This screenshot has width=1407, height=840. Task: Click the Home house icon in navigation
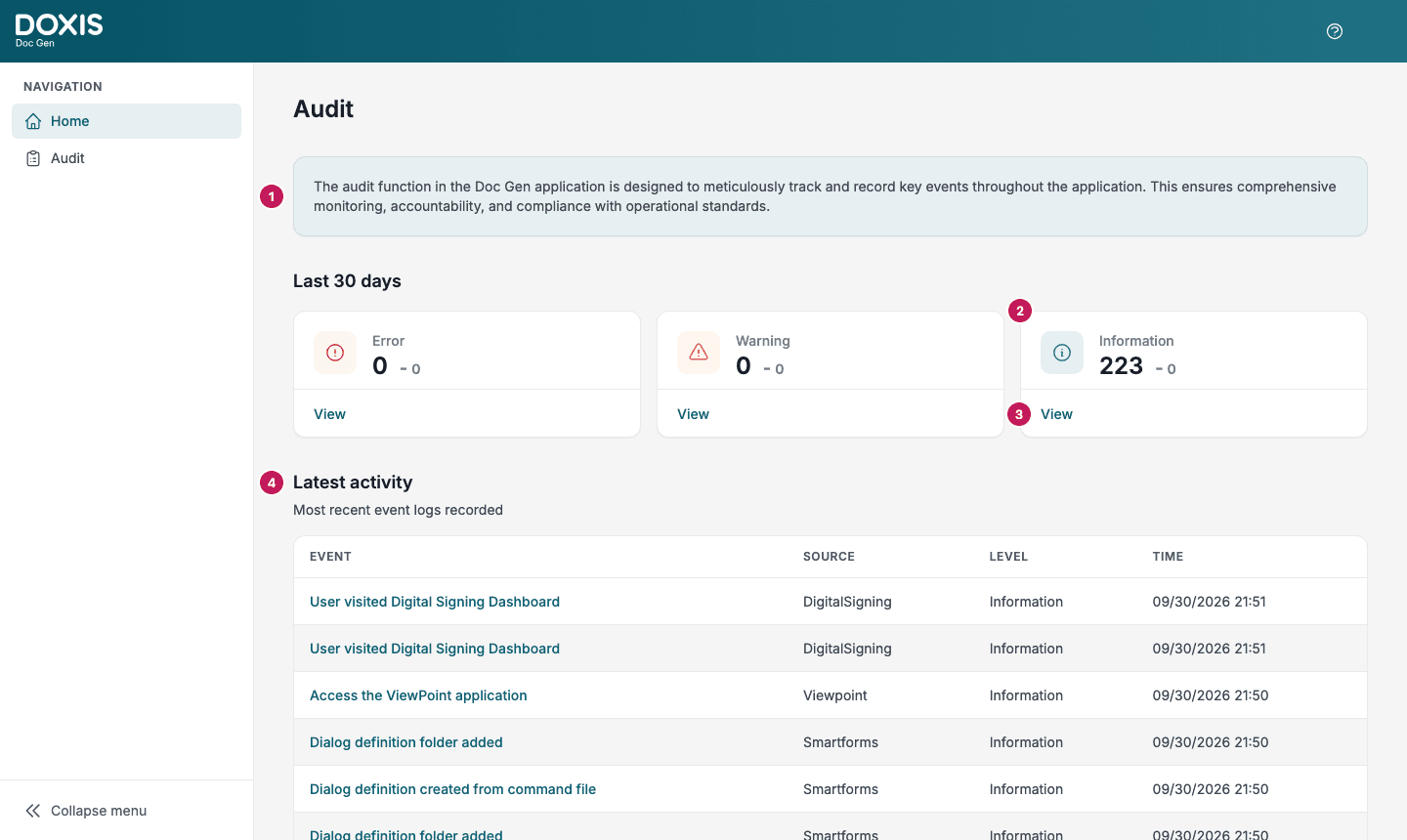(x=33, y=121)
